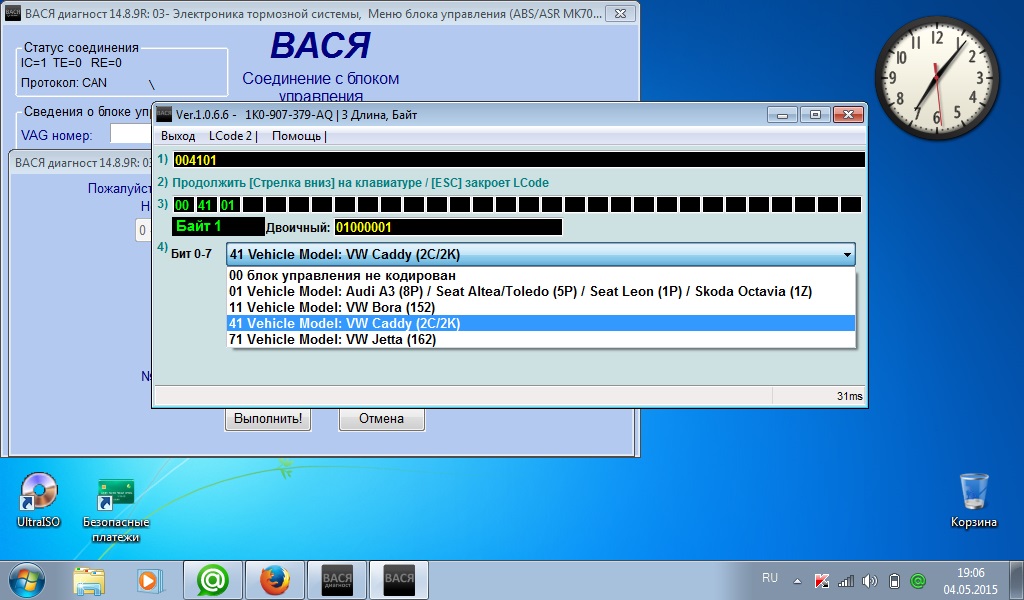Show hidden tray icons arrow
The height and width of the screenshot is (600, 1024).
[x=797, y=580]
